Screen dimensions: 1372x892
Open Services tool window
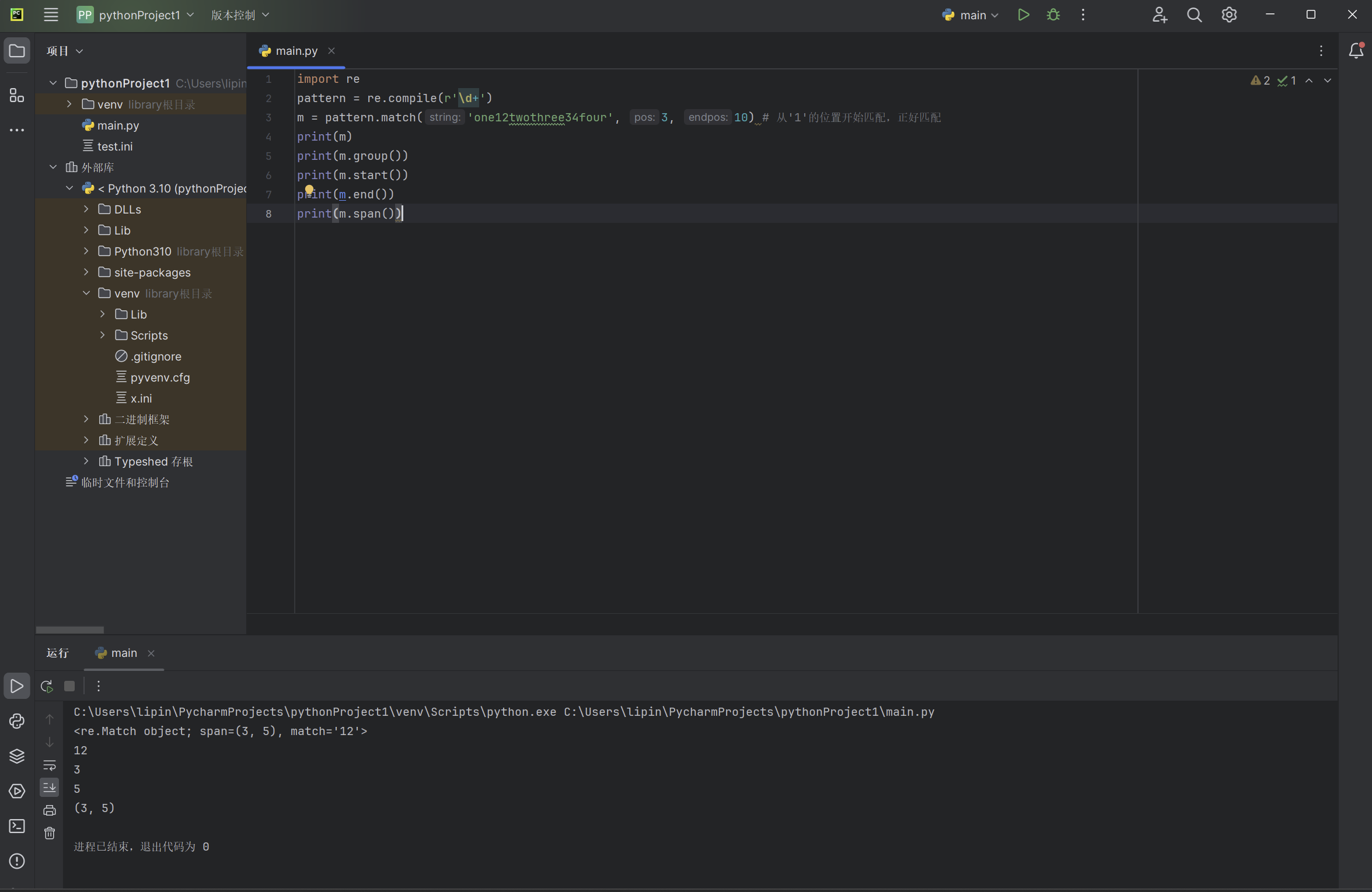17,791
